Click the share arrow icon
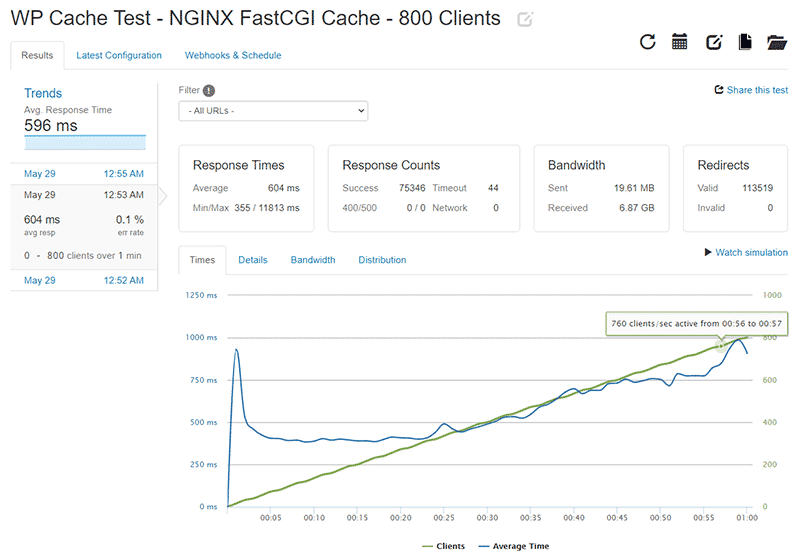The width and height of the screenshot is (800, 559). click(x=719, y=90)
